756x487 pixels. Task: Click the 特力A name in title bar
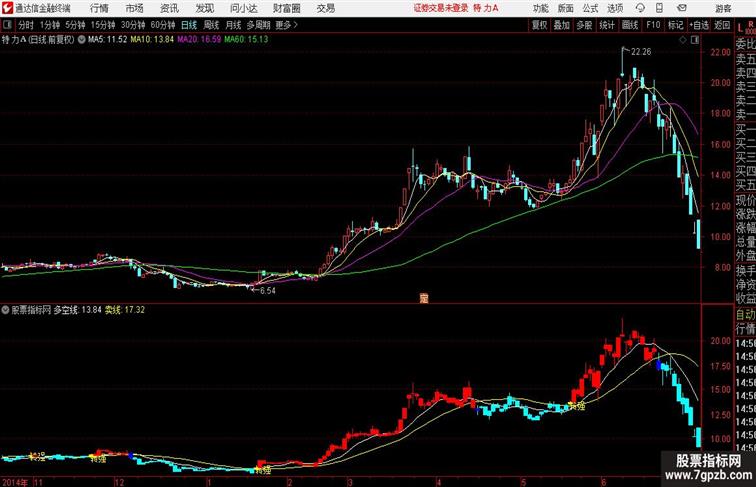(486, 8)
